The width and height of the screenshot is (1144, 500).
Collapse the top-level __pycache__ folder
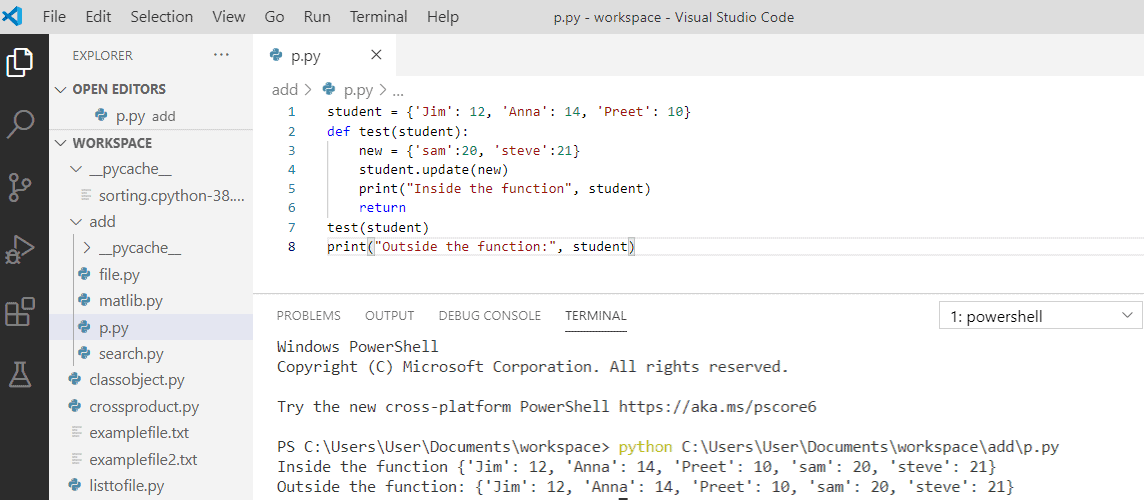(x=76, y=169)
